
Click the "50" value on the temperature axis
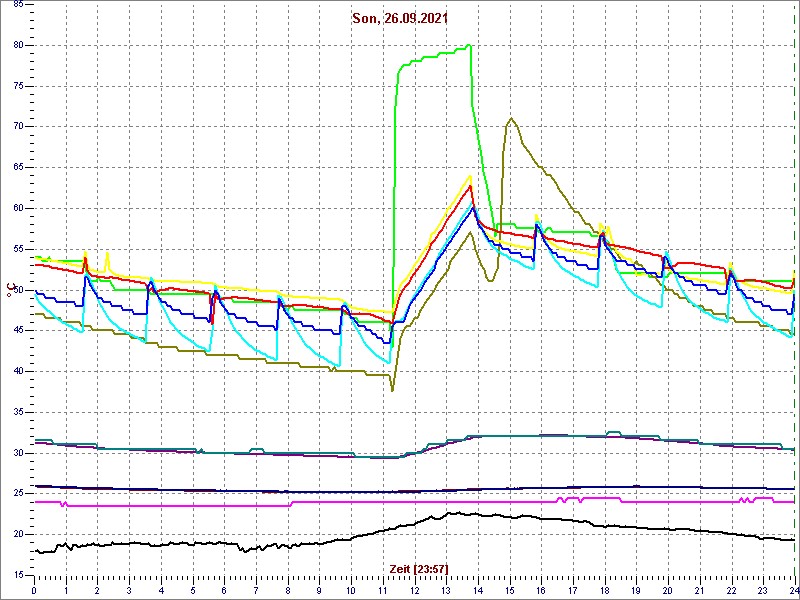17,290
